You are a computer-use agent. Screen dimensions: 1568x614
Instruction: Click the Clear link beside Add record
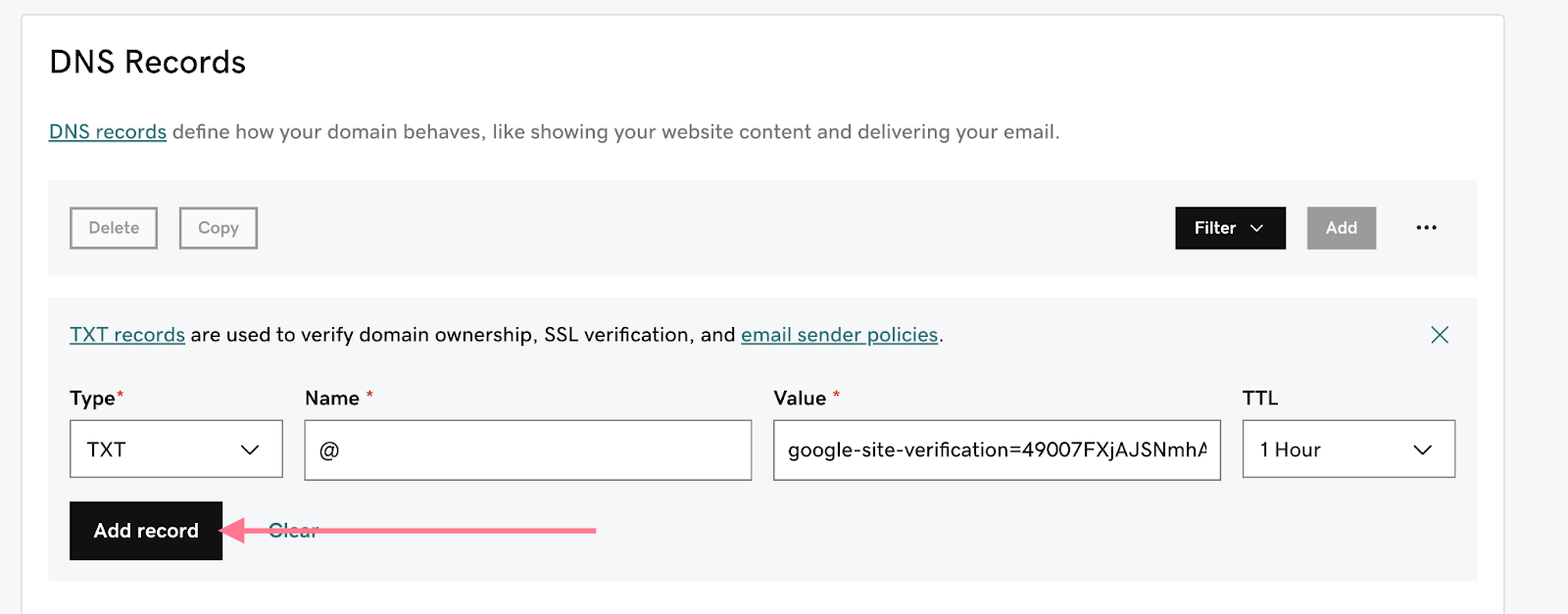pyautogui.click(x=293, y=531)
